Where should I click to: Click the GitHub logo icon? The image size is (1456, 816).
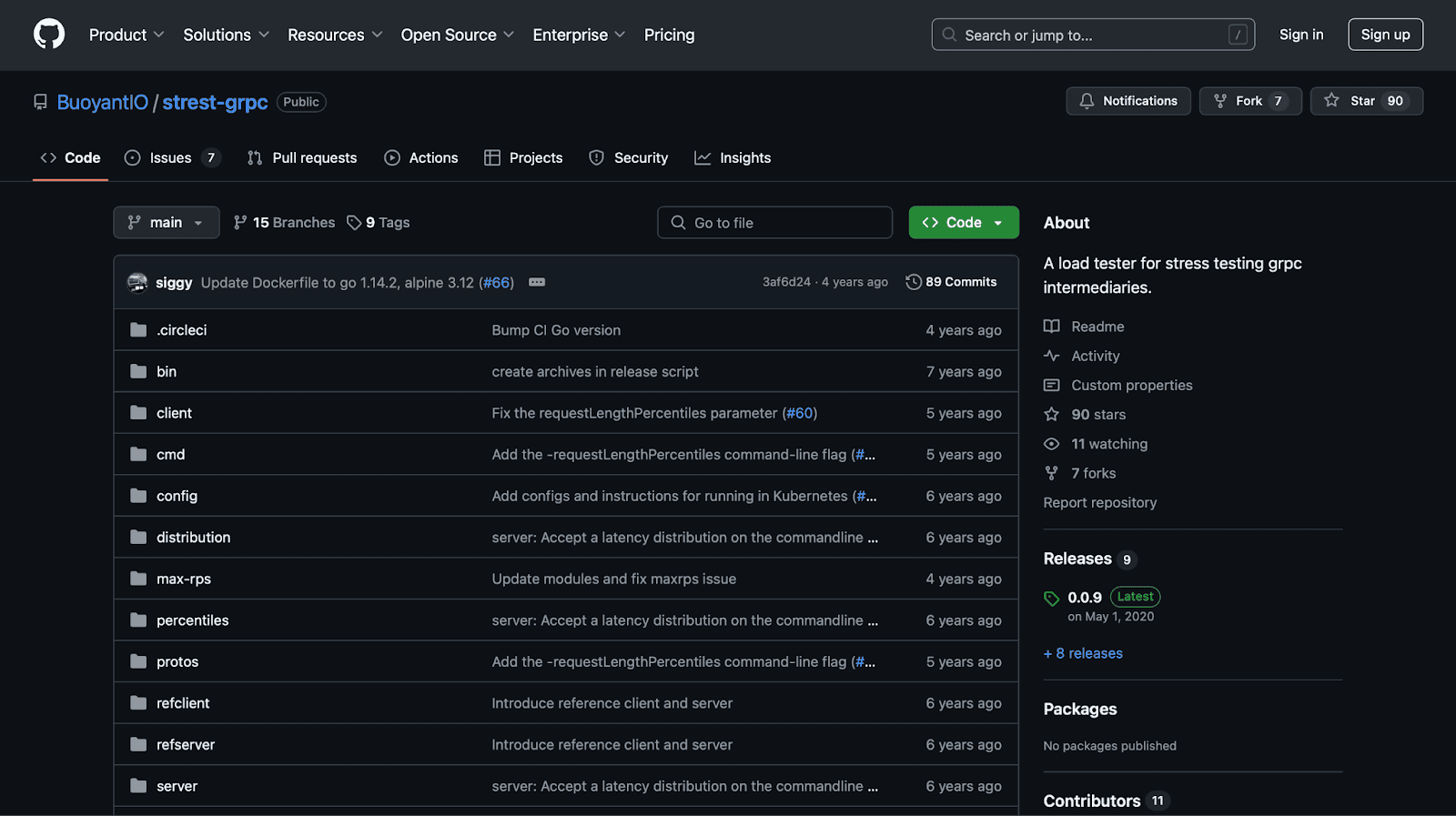pos(49,35)
